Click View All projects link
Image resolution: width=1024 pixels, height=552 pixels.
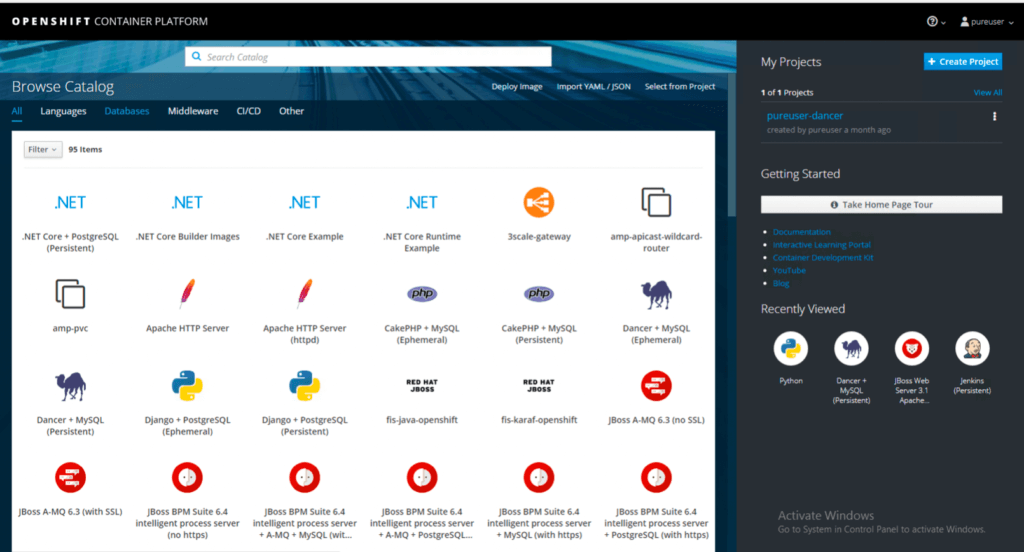point(987,93)
